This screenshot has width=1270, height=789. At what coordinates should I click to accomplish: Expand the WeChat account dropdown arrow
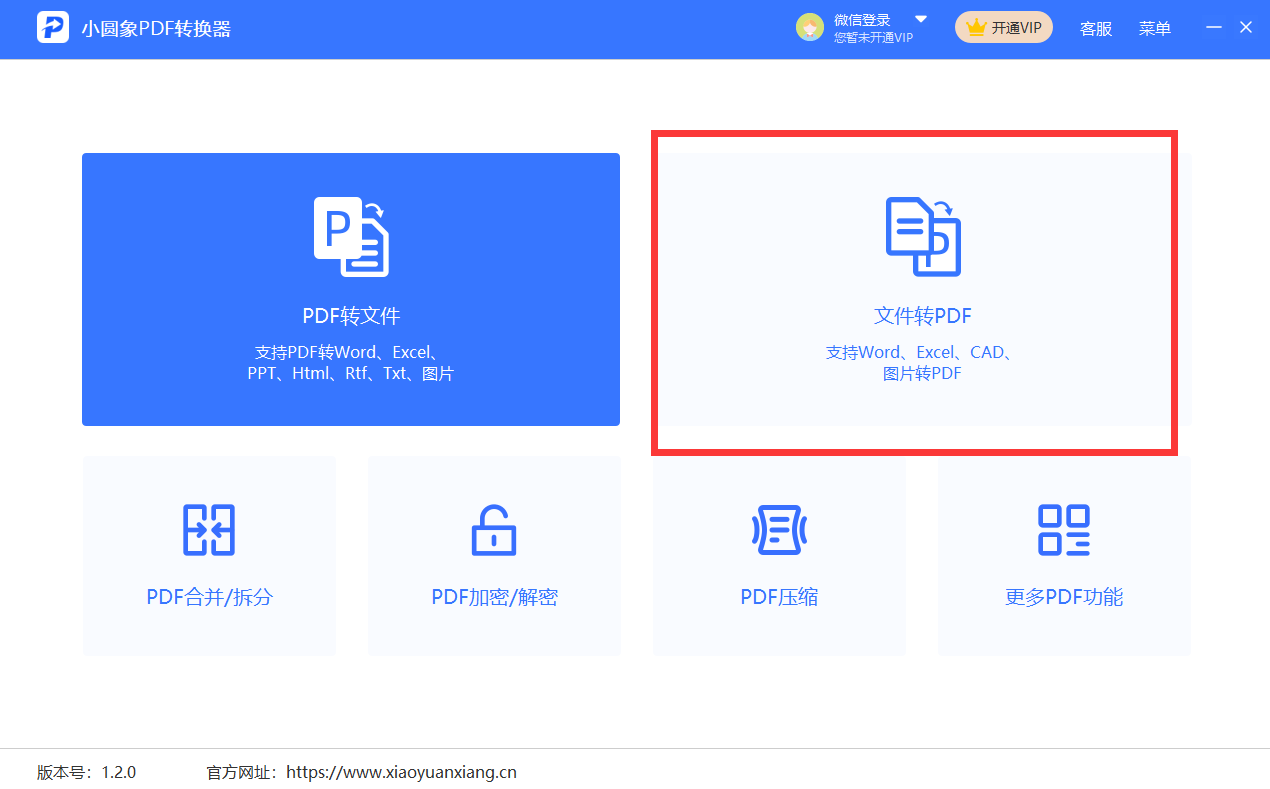[x=920, y=19]
